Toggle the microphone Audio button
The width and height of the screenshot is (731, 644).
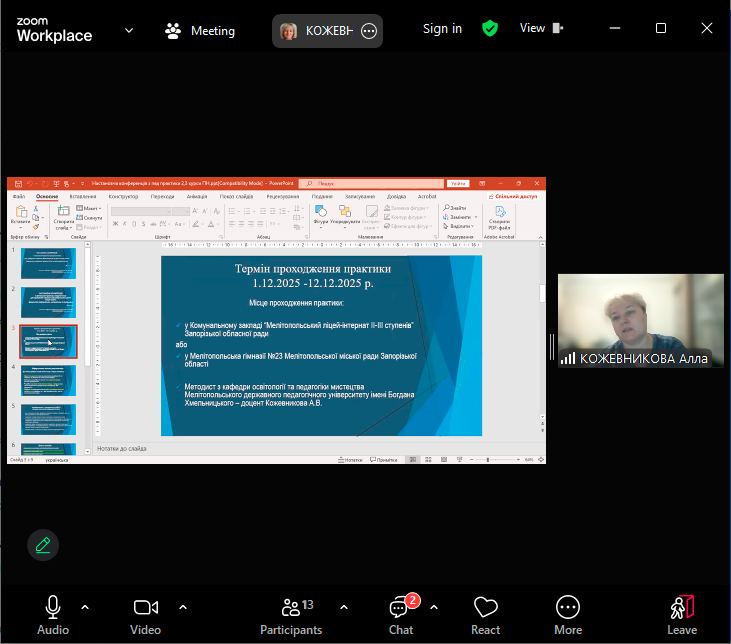pos(53,608)
